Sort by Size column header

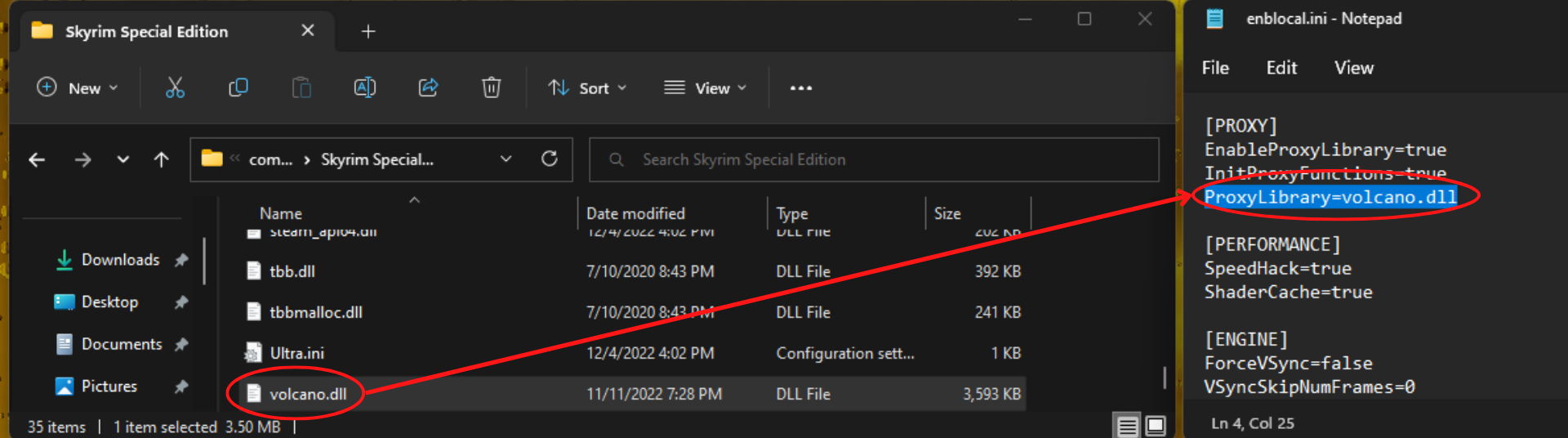click(947, 213)
